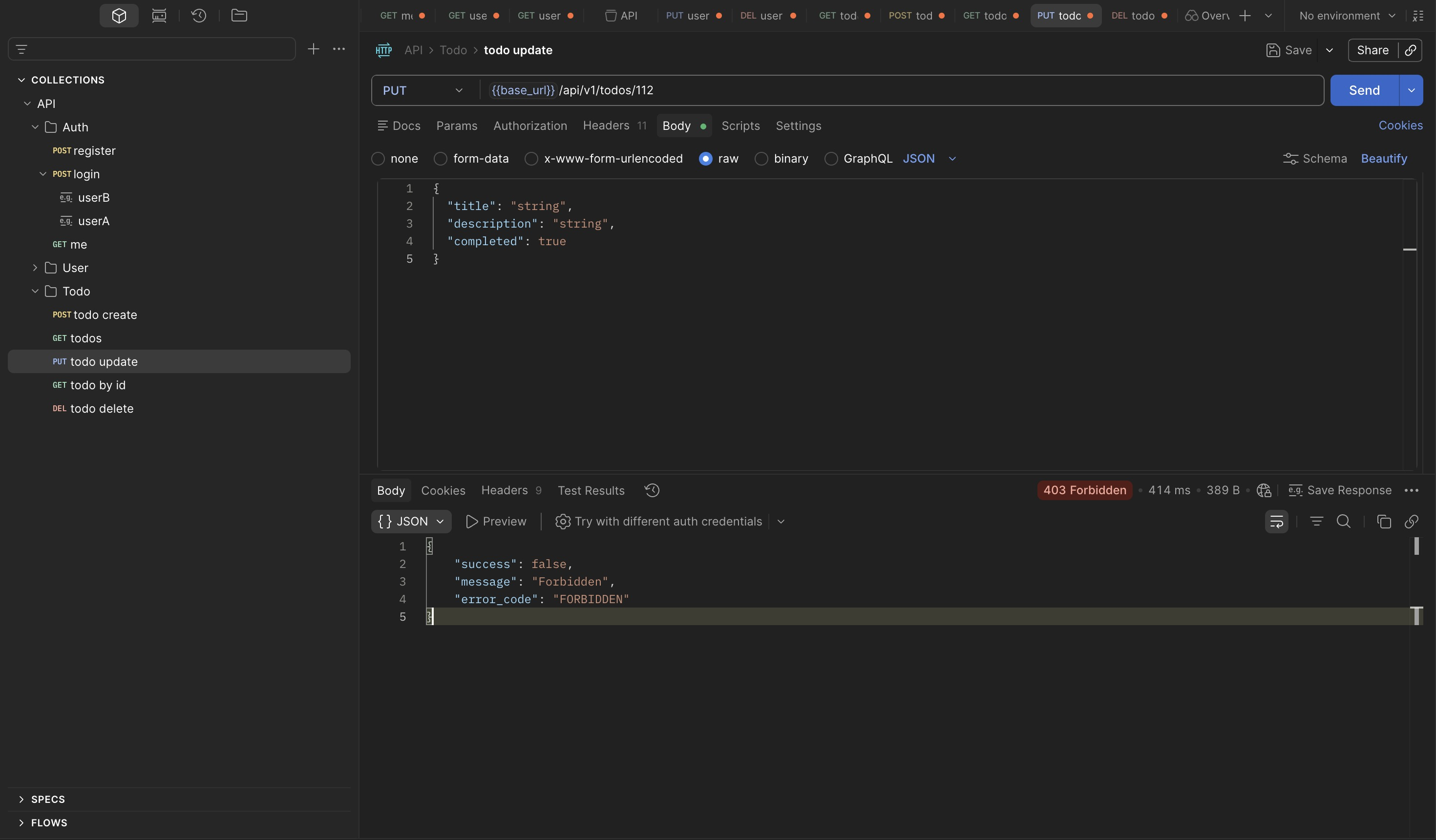Open the JSON body format dropdown
1436x840 pixels.
pos(929,158)
